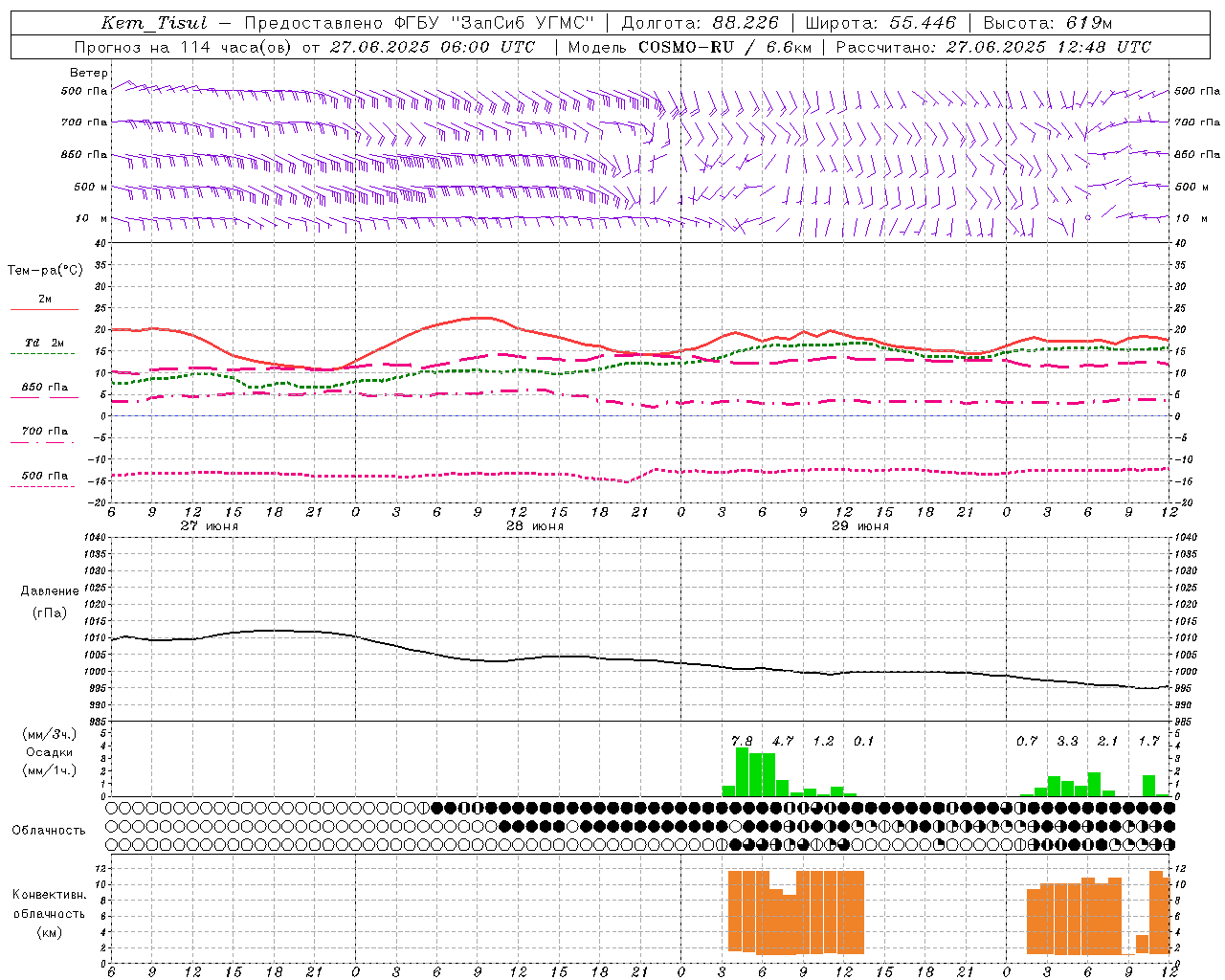Click the 3-hour precipitation total 2.1
The height and width of the screenshot is (980, 1225).
coord(1108,741)
